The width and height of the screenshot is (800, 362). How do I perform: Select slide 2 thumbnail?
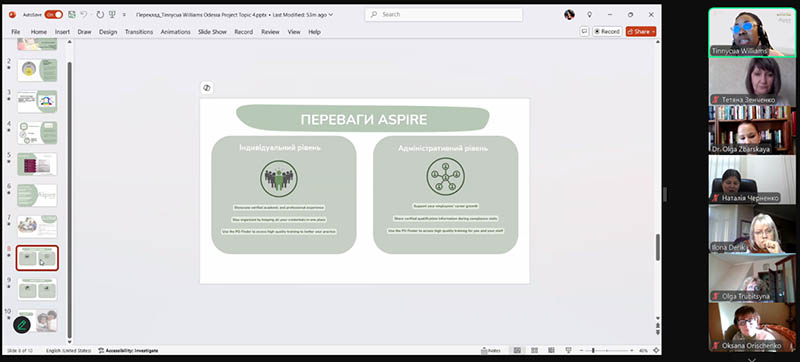37,70
